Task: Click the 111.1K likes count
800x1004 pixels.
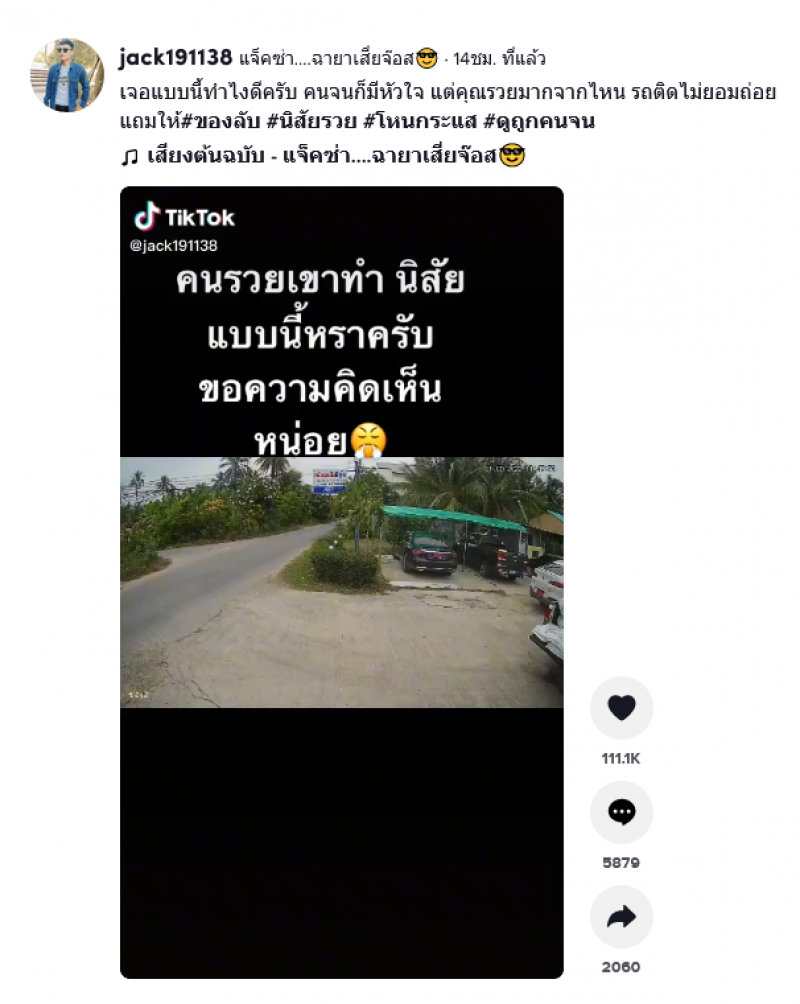Action: pyautogui.click(x=621, y=758)
